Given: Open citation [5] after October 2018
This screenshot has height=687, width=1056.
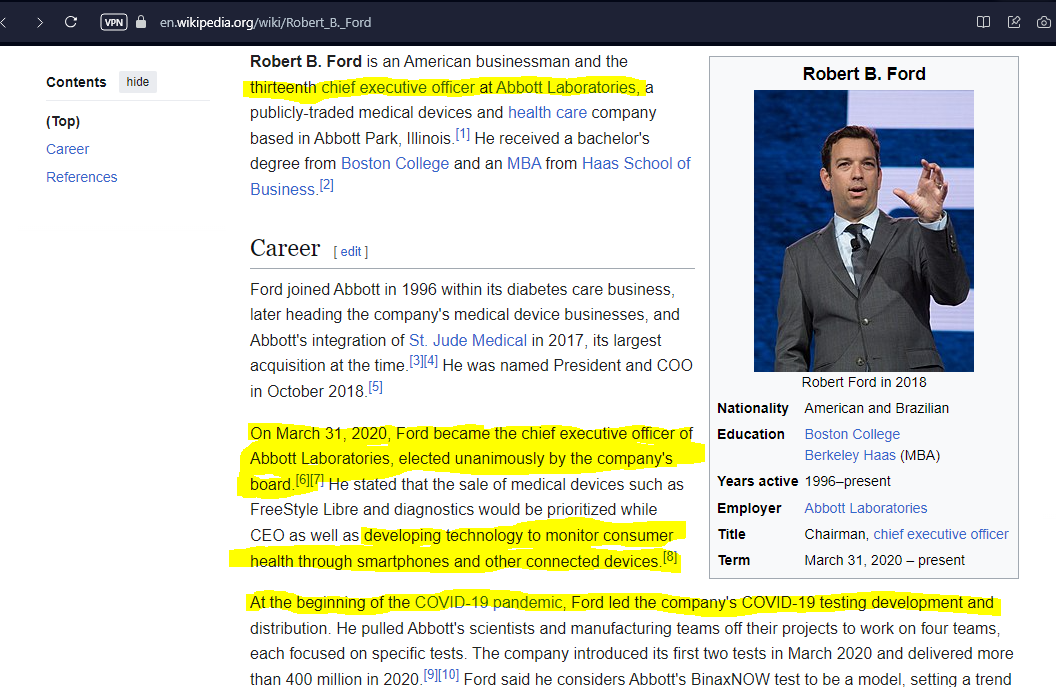Looking at the screenshot, I should (x=376, y=387).
